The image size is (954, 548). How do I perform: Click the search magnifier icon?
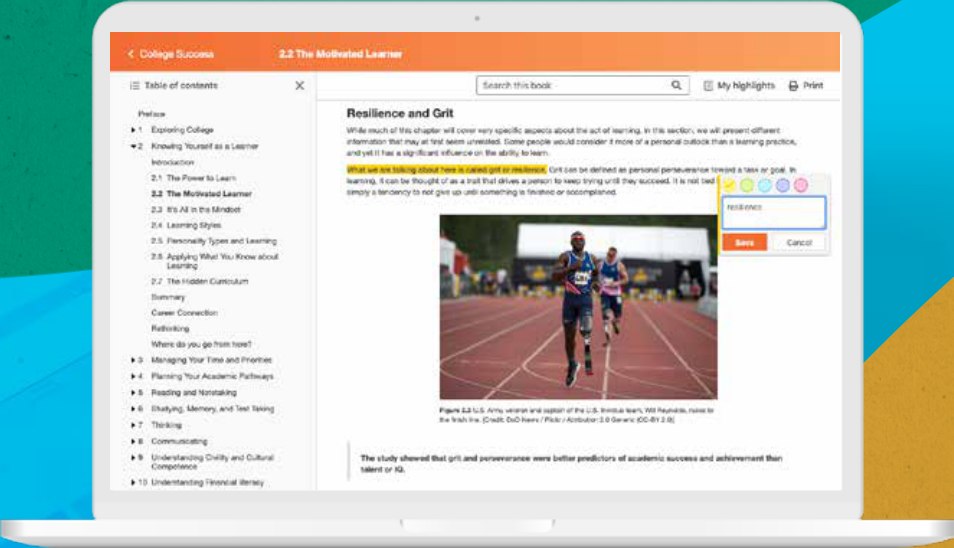click(x=676, y=85)
